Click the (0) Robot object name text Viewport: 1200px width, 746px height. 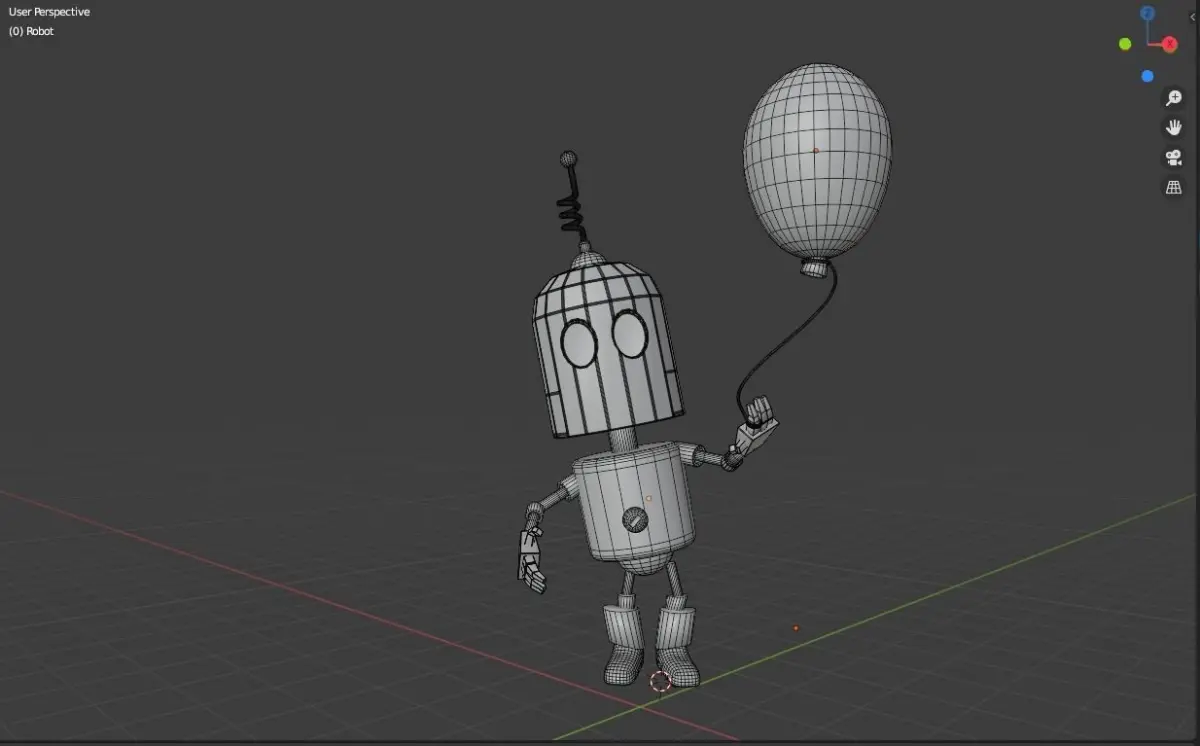coord(31,31)
